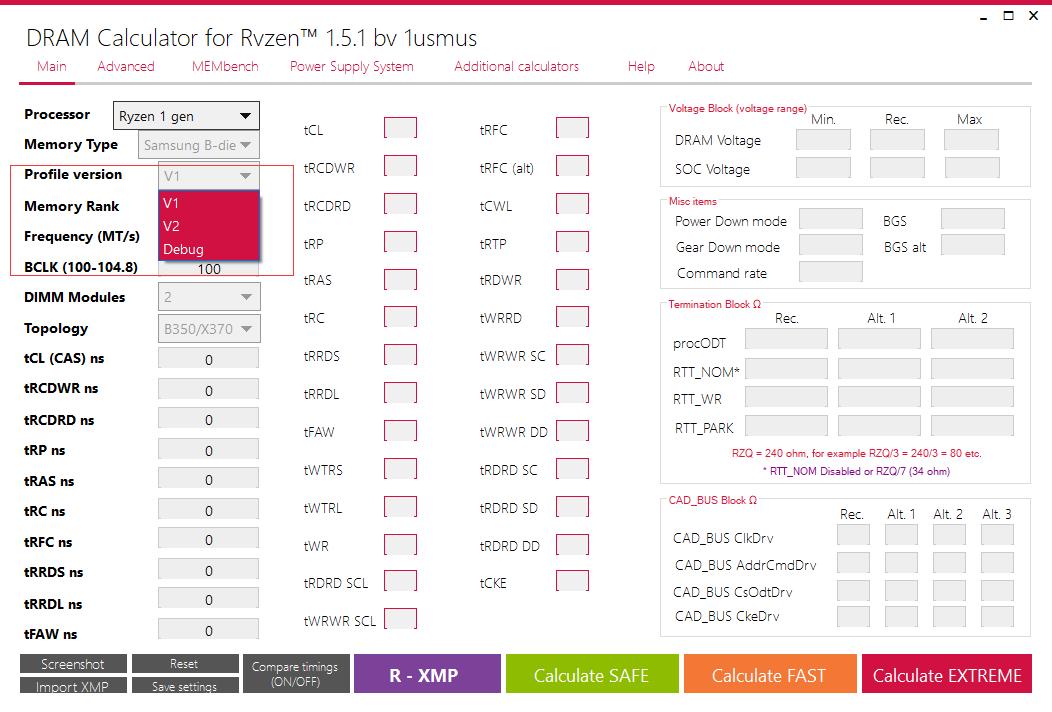1052x712 pixels.
Task: Click the BCLK value input field
Action: [209, 269]
